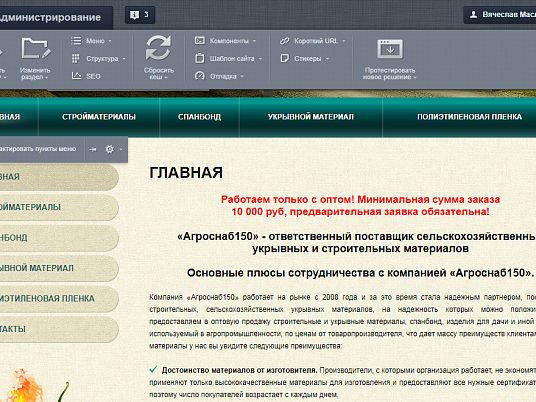This screenshot has height=402, width=536.
Task: Expand the Отладка dropdown arrow
Action: 242,76
